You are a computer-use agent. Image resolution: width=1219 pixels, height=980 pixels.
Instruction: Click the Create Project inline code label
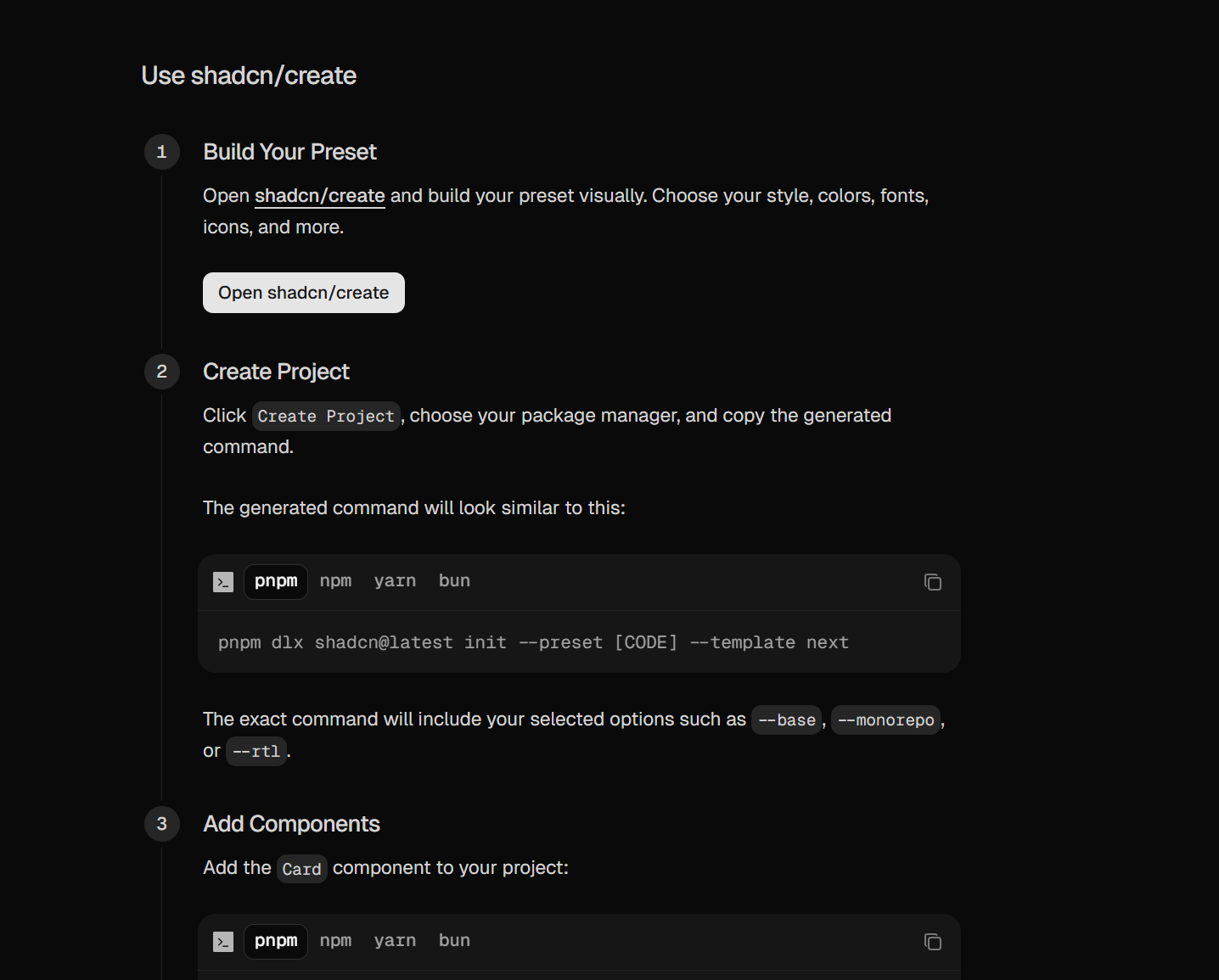point(326,416)
